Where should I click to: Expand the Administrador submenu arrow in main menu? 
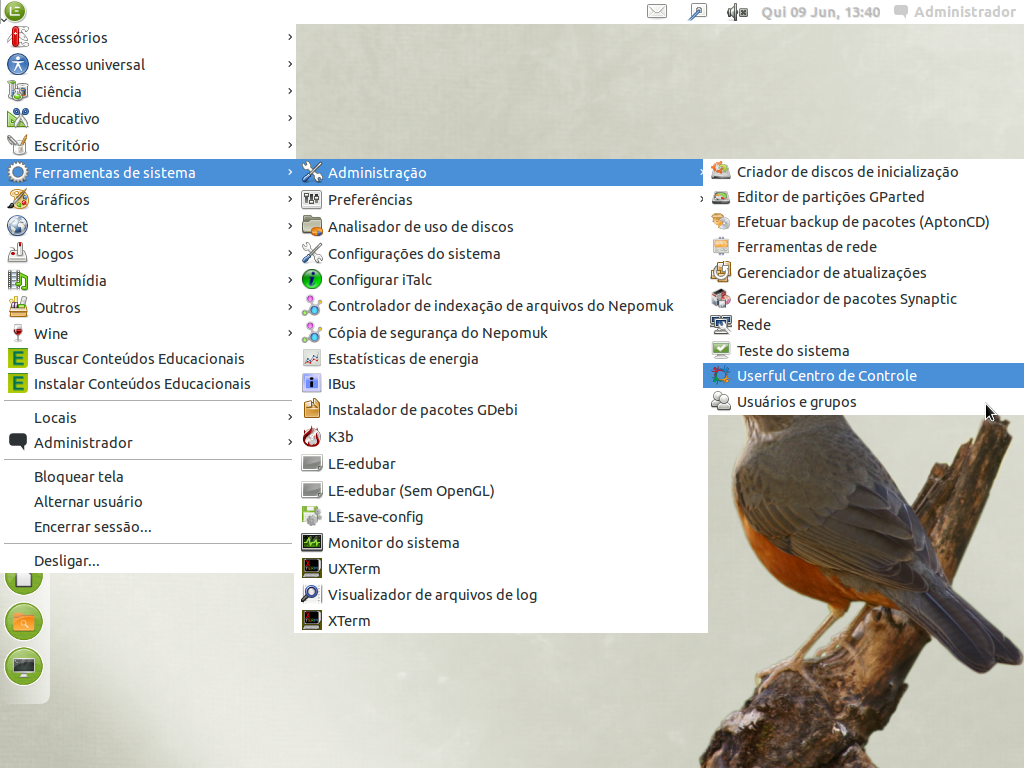[289, 442]
